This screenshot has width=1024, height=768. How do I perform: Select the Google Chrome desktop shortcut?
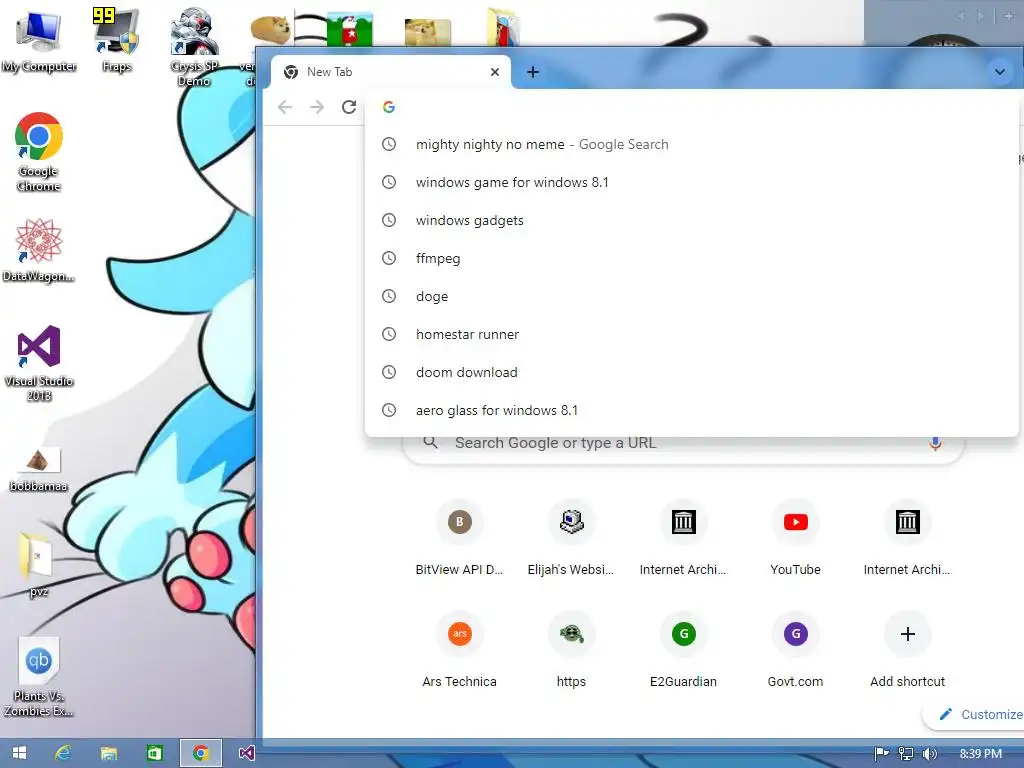pyautogui.click(x=39, y=153)
